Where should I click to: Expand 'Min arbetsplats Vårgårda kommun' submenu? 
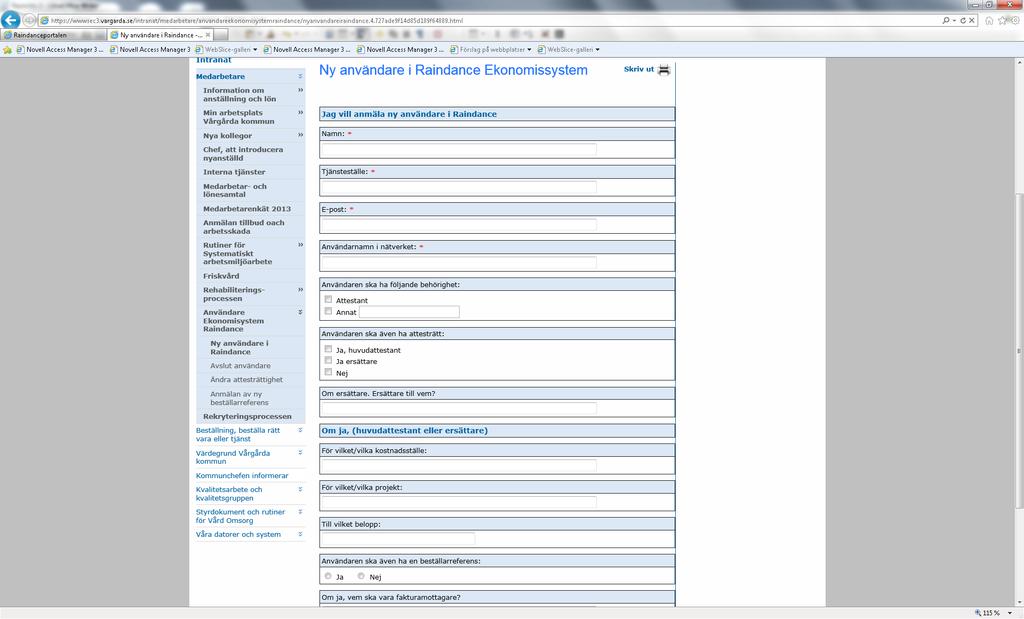(300, 112)
